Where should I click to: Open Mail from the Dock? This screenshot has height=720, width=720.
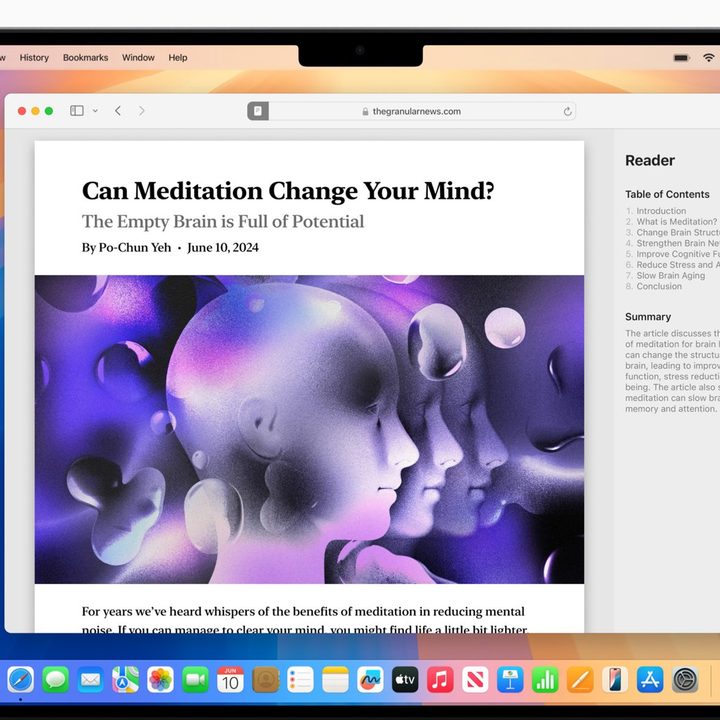point(90,680)
